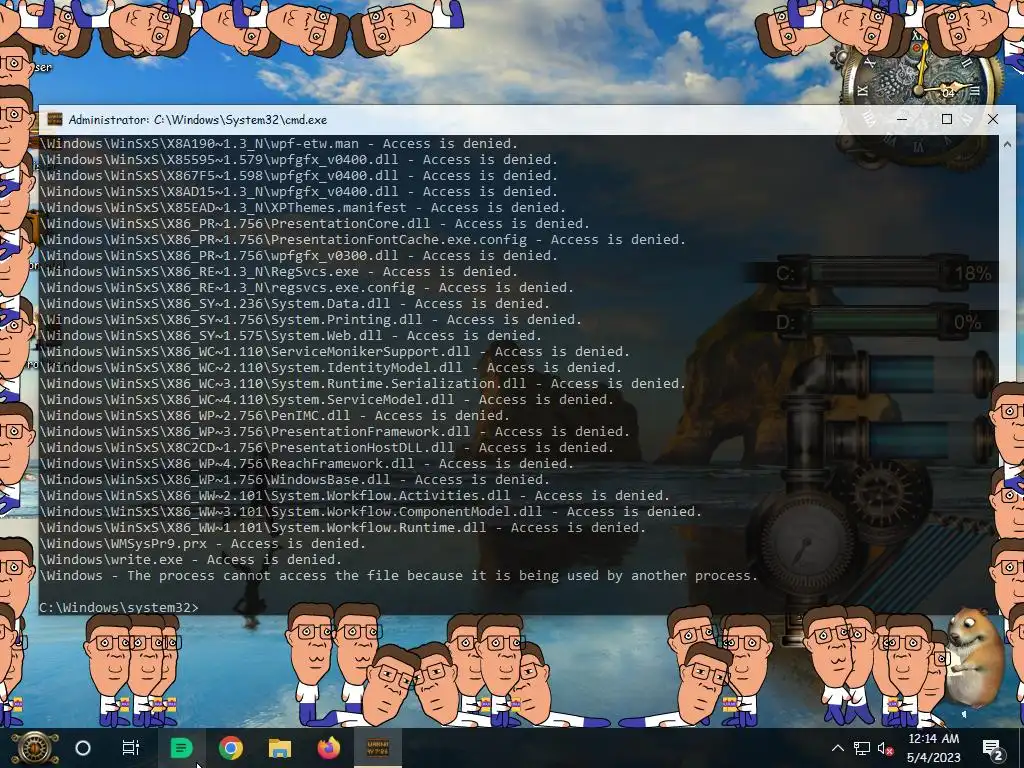Click the 'PresentationHostDLL.dll' output line
The height and width of the screenshot is (768, 1024).
point(327,447)
